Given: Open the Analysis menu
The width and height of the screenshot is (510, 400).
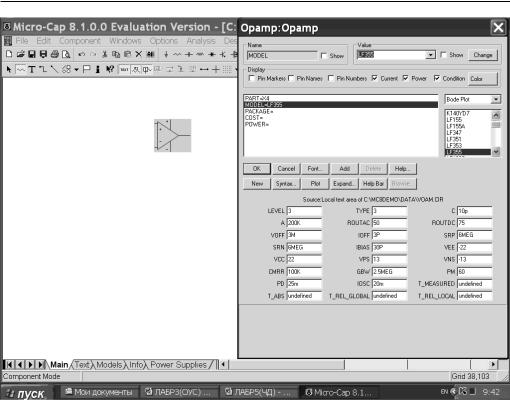Looking at the screenshot, I should point(201,41).
